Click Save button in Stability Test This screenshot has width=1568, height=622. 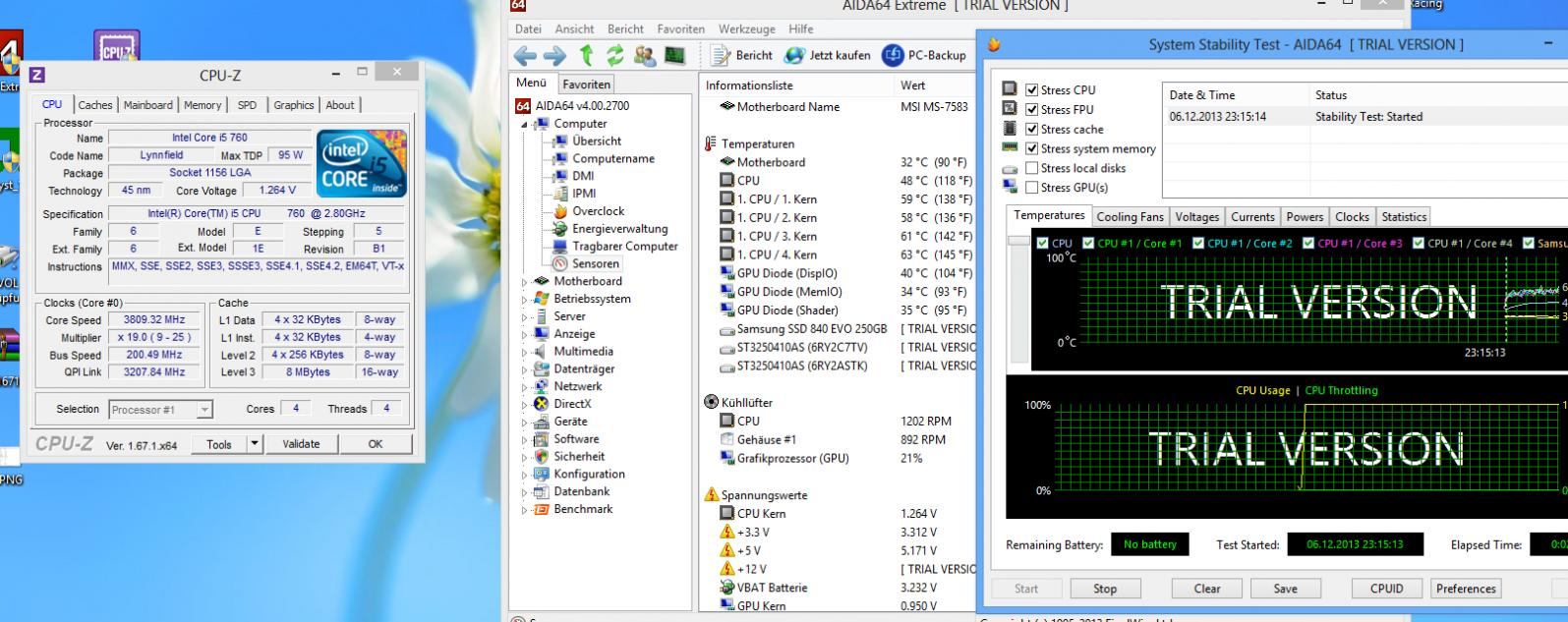tap(1284, 589)
